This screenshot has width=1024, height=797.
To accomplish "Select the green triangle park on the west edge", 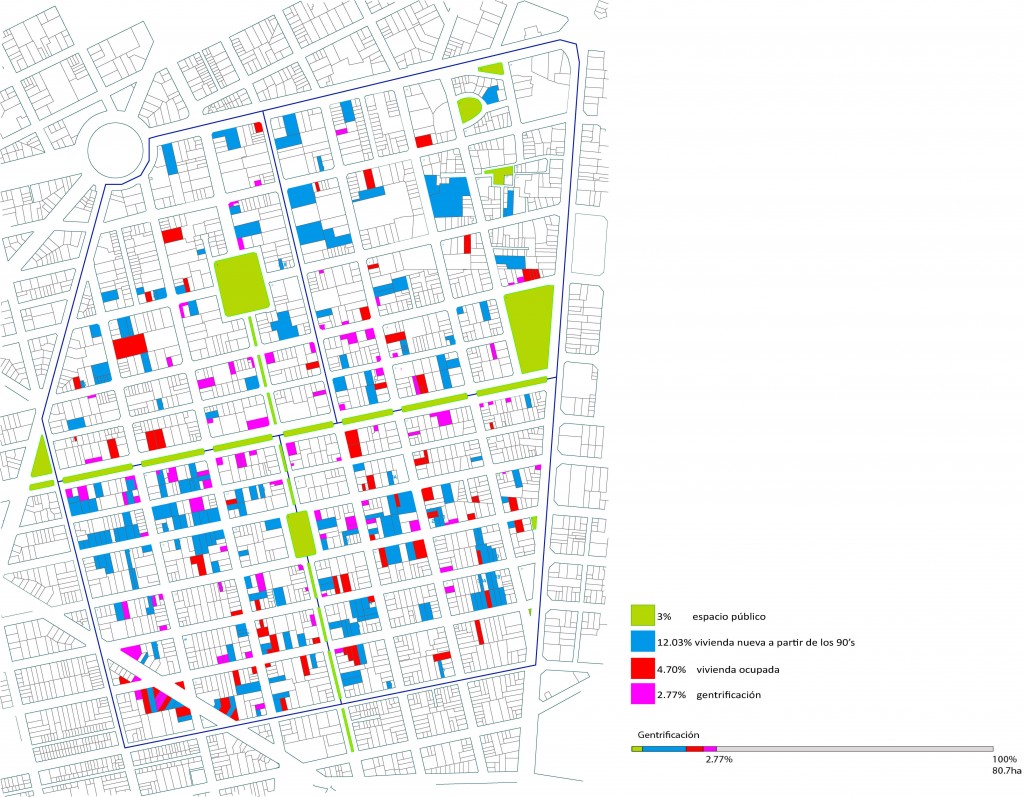I will click(x=42, y=457).
